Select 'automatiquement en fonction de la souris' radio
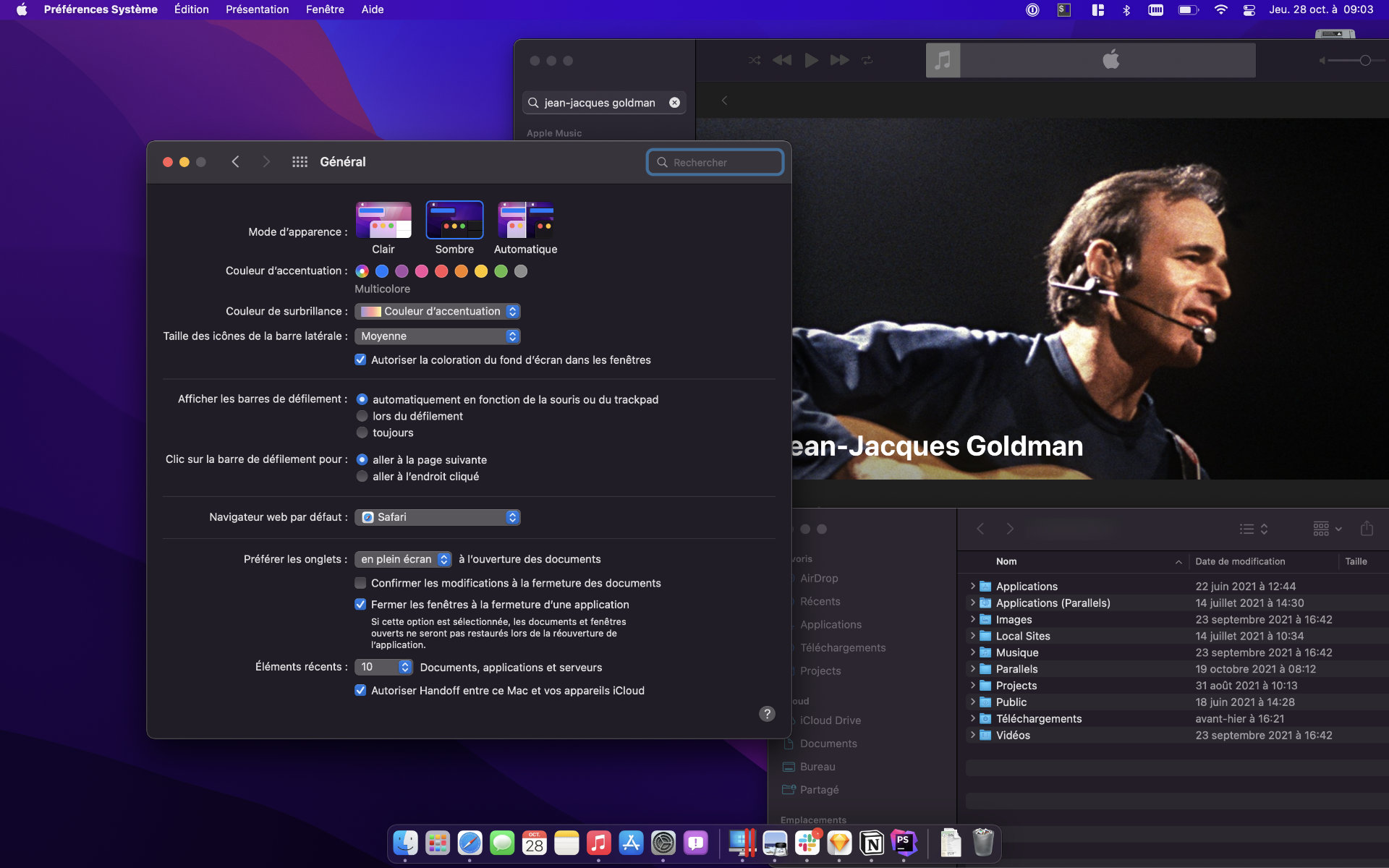This screenshot has width=1389, height=868. (x=362, y=399)
